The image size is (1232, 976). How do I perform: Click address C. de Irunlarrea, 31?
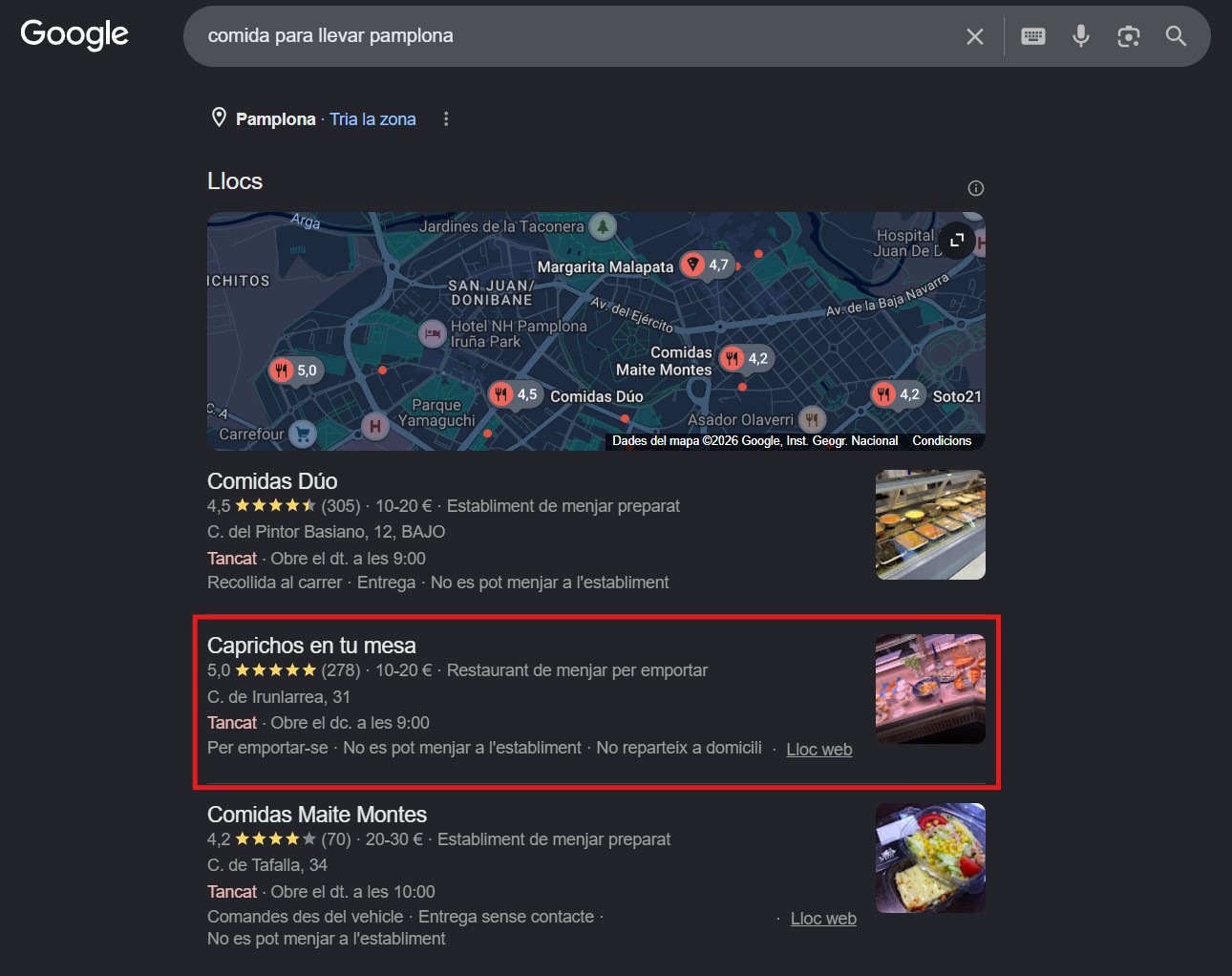279,697
